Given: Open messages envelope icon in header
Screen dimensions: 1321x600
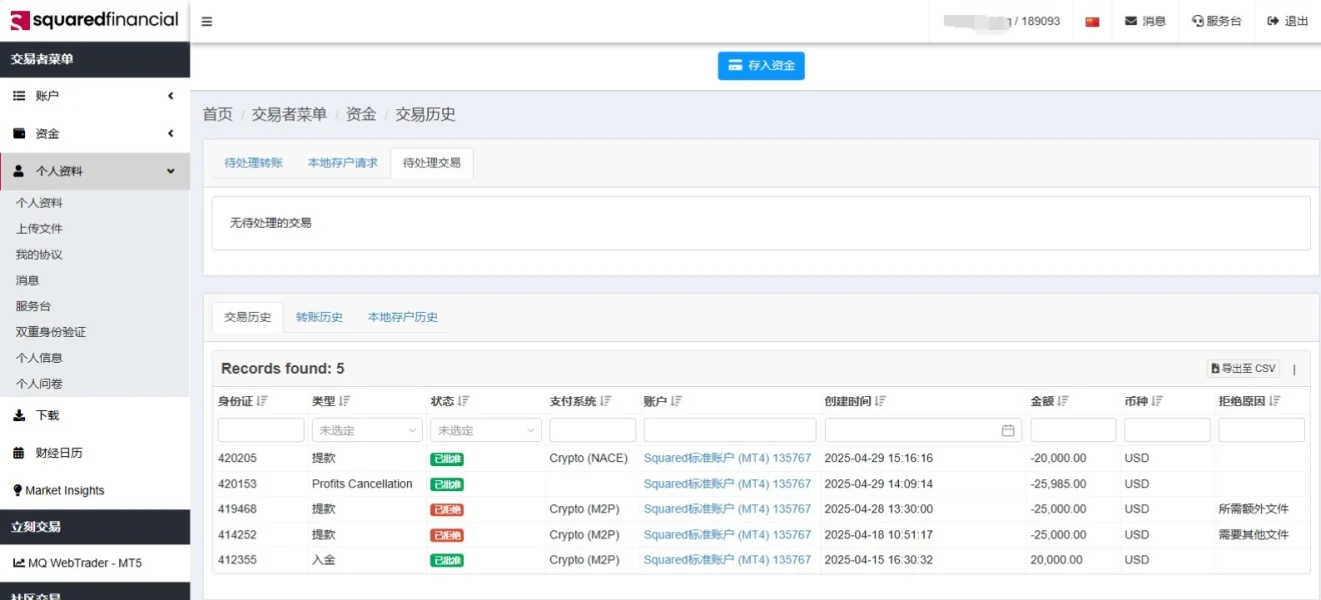Looking at the screenshot, I should [1131, 21].
